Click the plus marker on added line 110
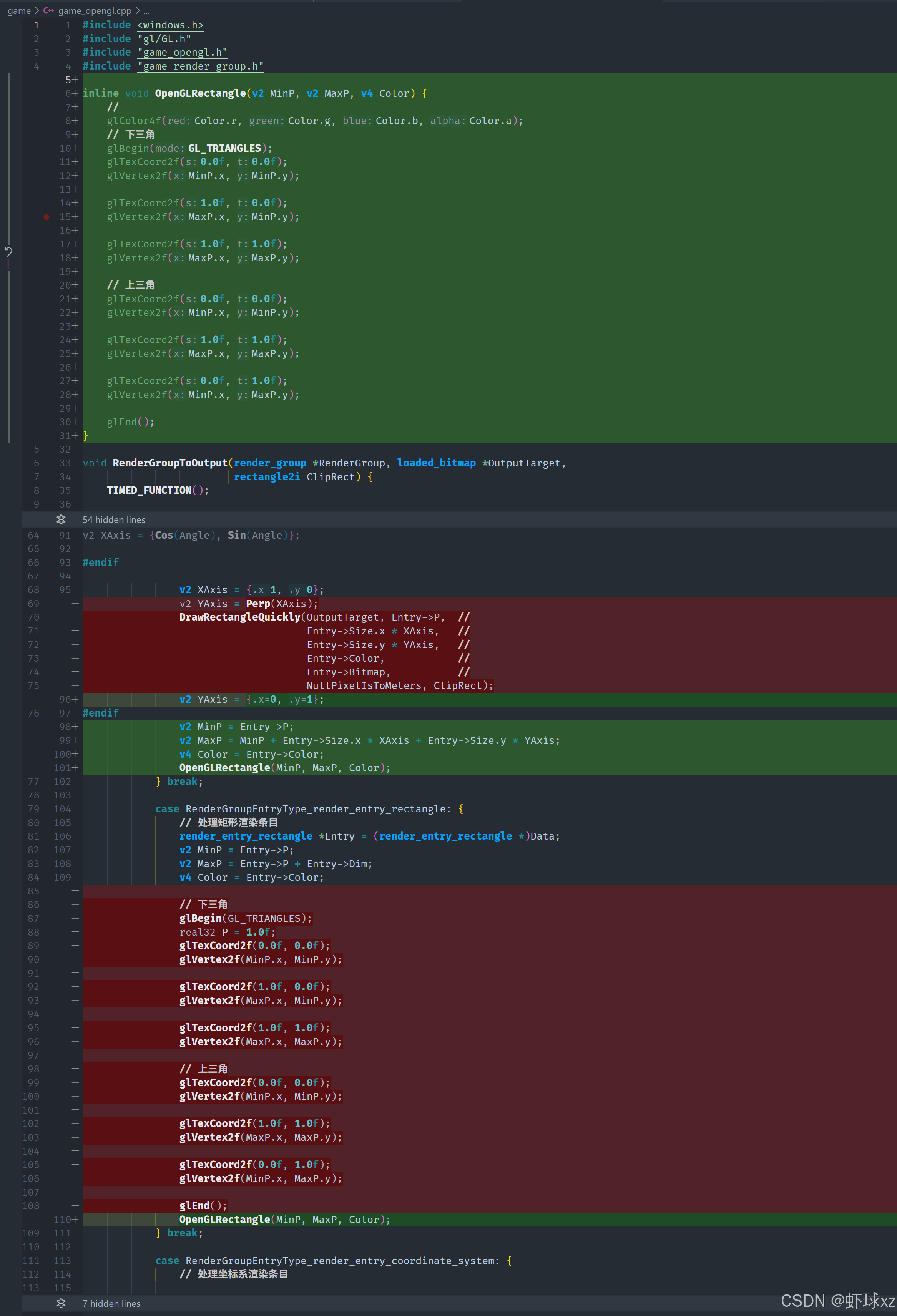Viewport: 897px width, 1316px height. click(x=75, y=1219)
